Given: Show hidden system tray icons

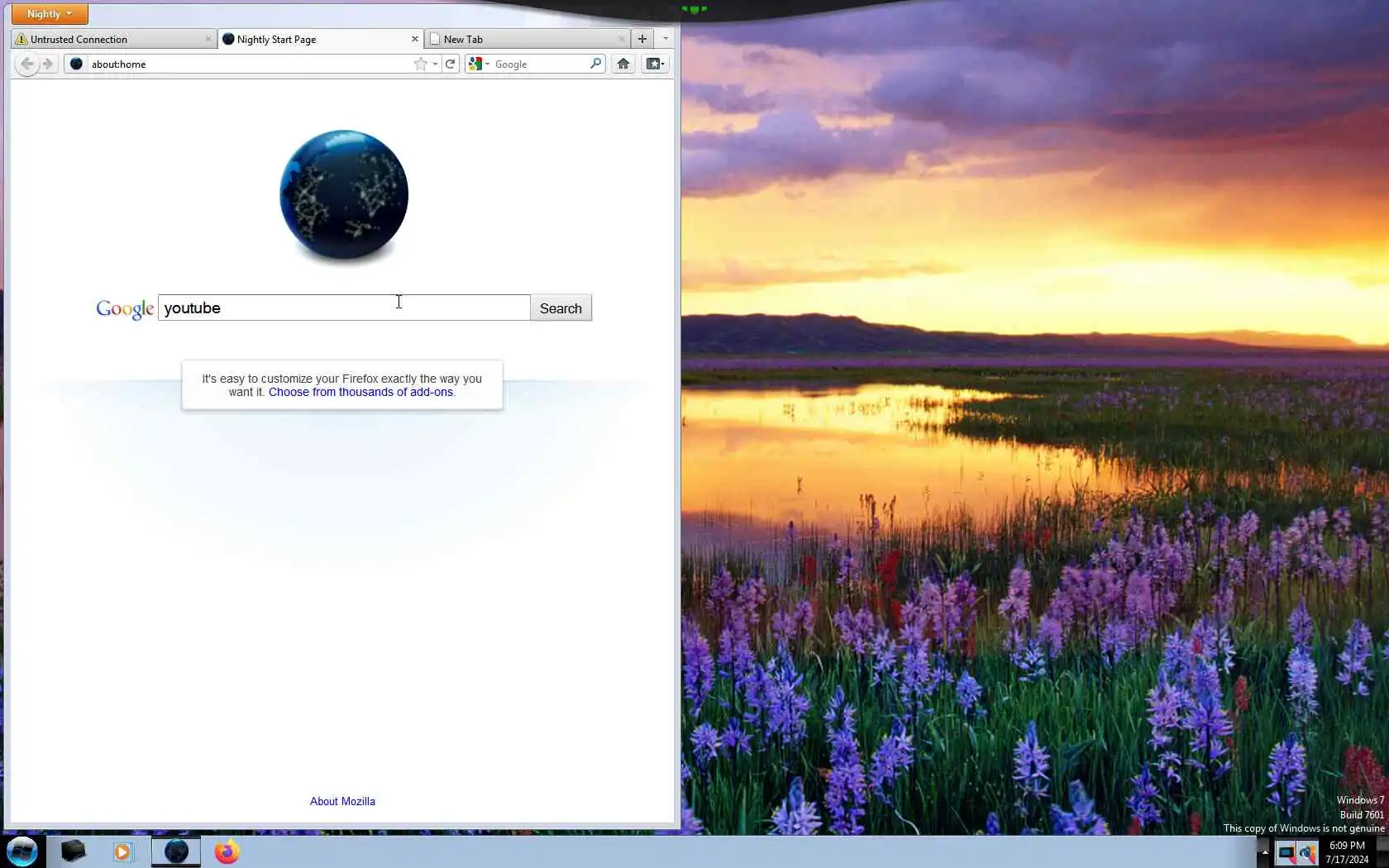Looking at the screenshot, I should tap(1264, 852).
